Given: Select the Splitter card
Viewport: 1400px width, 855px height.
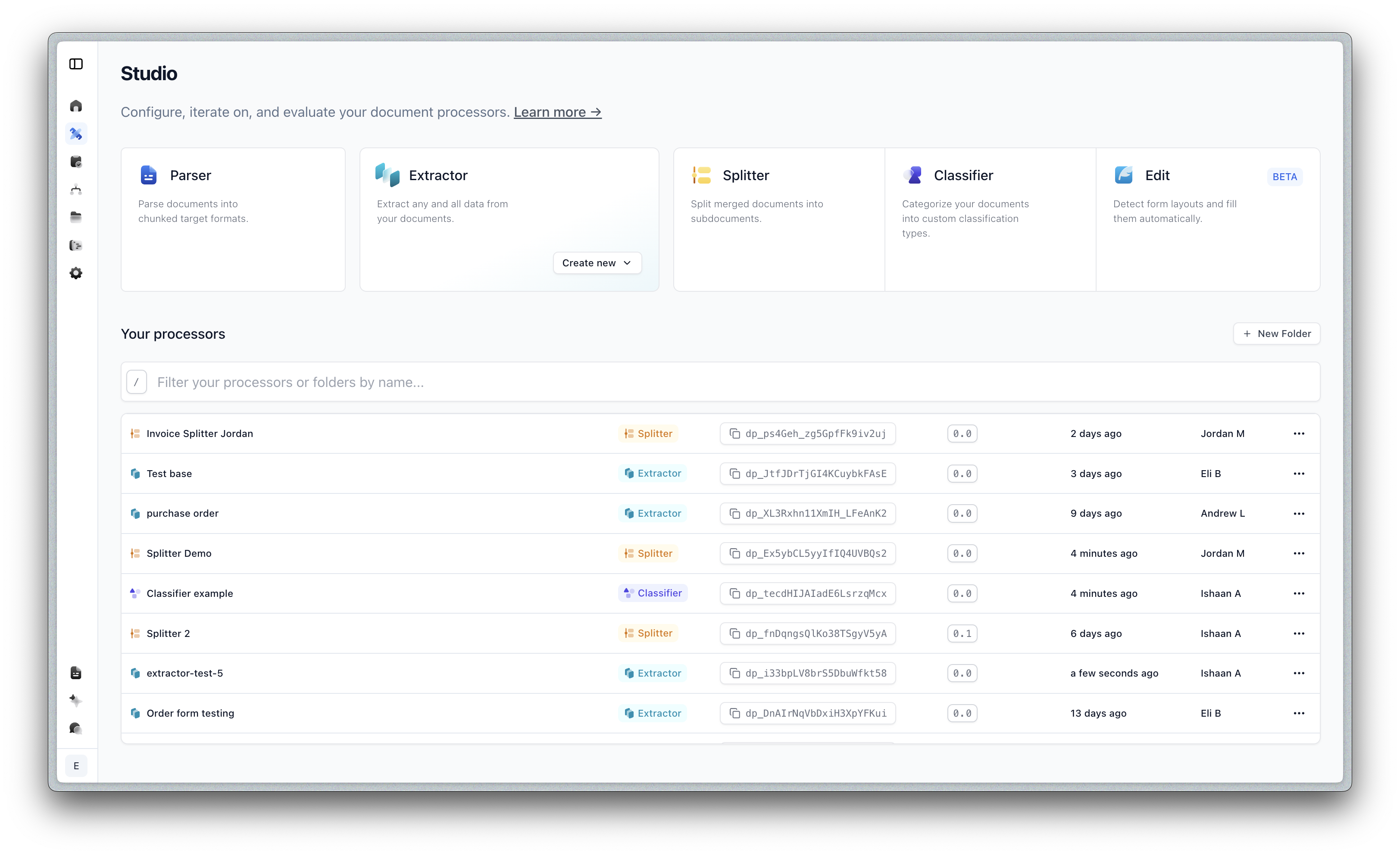Looking at the screenshot, I should coord(778,219).
